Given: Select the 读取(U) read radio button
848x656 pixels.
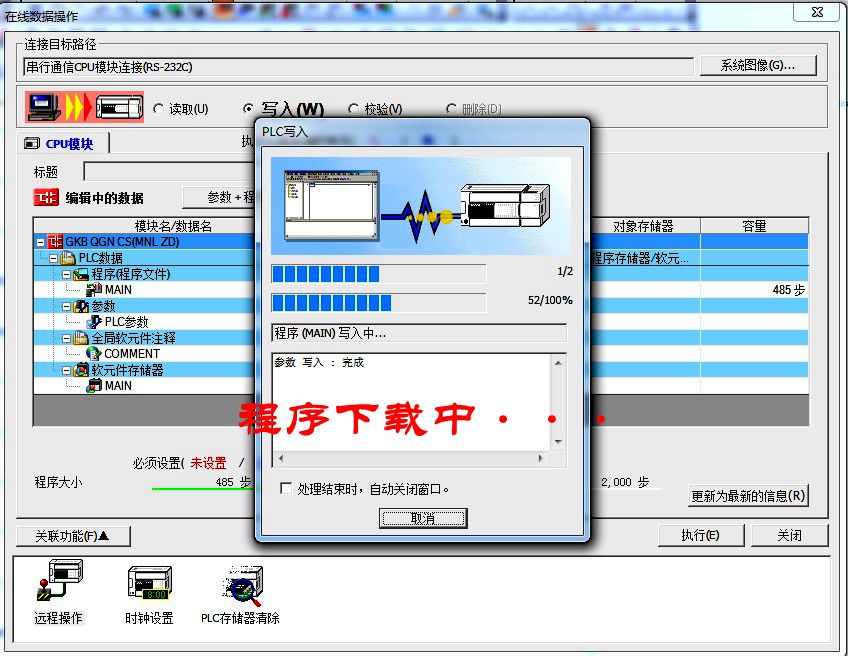Looking at the screenshot, I should point(158,109).
